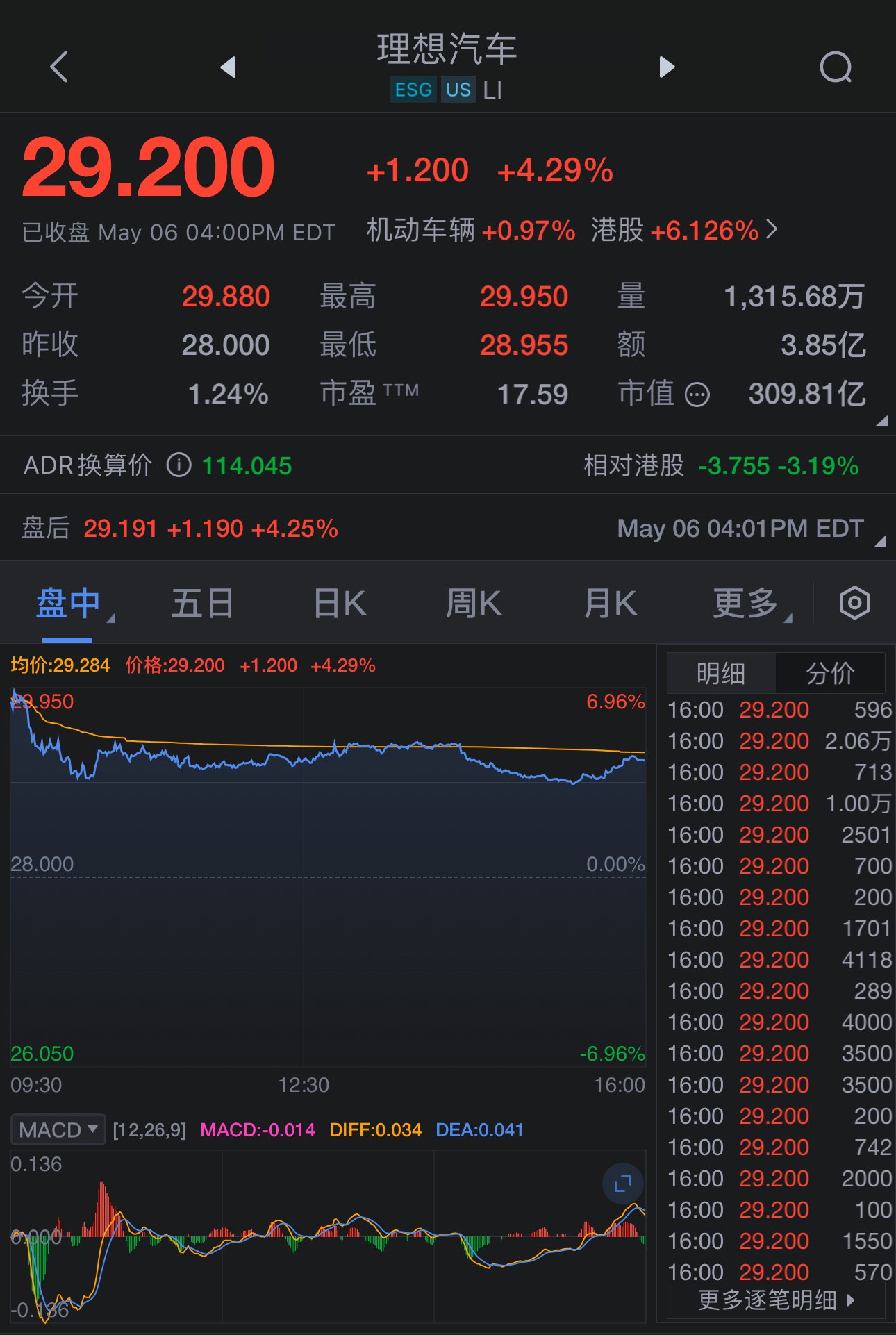The height and width of the screenshot is (1335, 896).
Task: Open chart settings hexagon icon
Action: tap(854, 602)
